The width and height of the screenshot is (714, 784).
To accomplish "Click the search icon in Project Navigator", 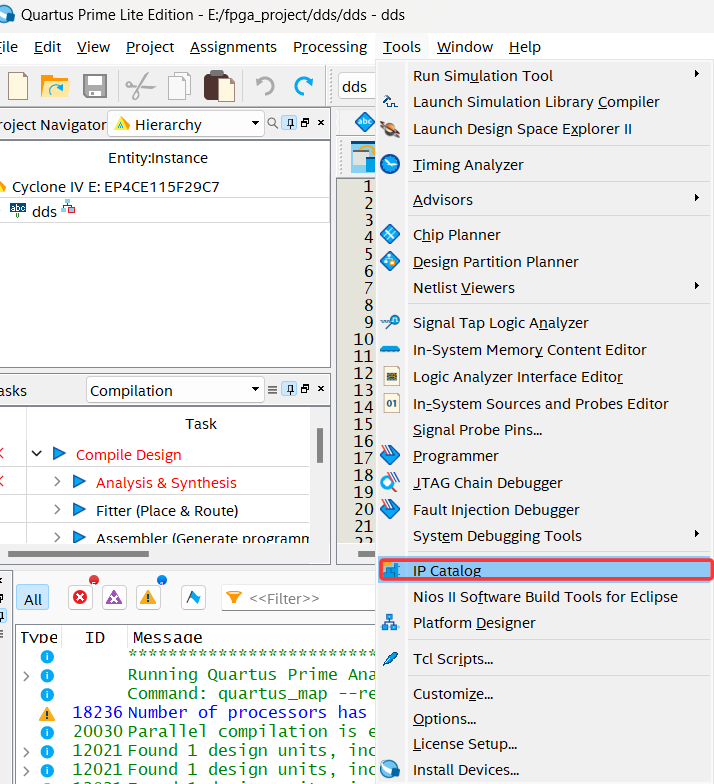I will click(272, 123).
